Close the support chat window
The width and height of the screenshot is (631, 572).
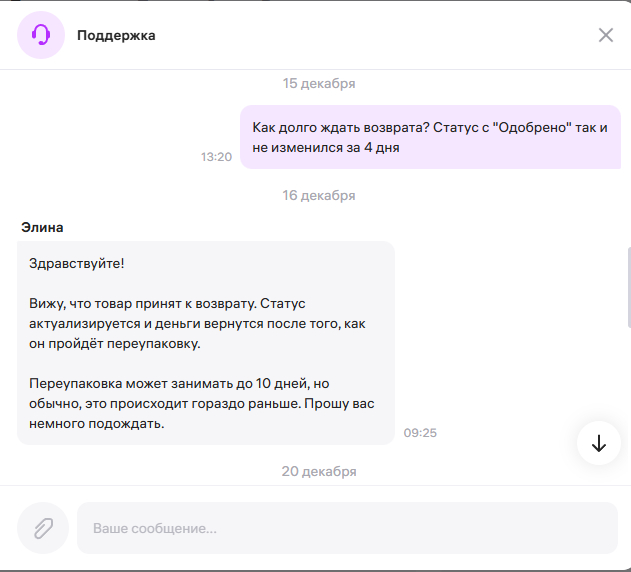(x=606, y=35)
